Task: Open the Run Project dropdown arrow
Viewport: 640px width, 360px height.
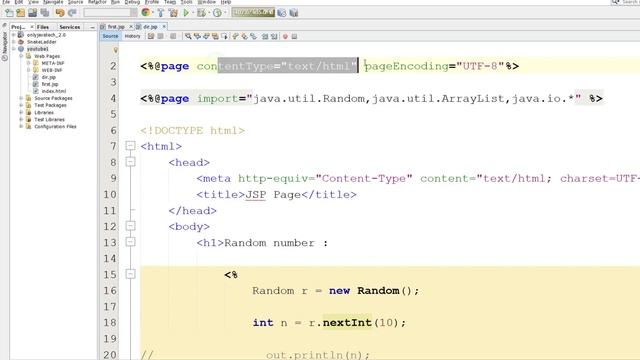Action: pos(193,13)
